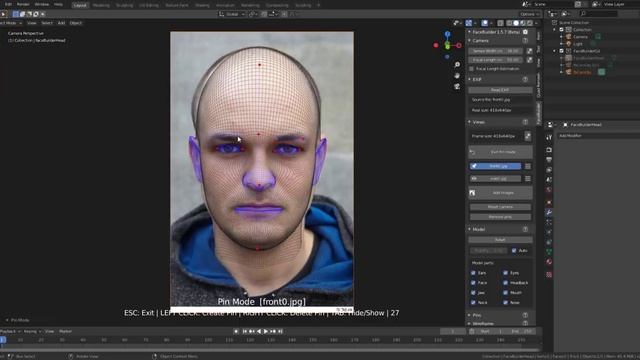Screen dimensions: 640x360
Task: Click icon button next to Sensor Width
Action: tap(529, 51)
